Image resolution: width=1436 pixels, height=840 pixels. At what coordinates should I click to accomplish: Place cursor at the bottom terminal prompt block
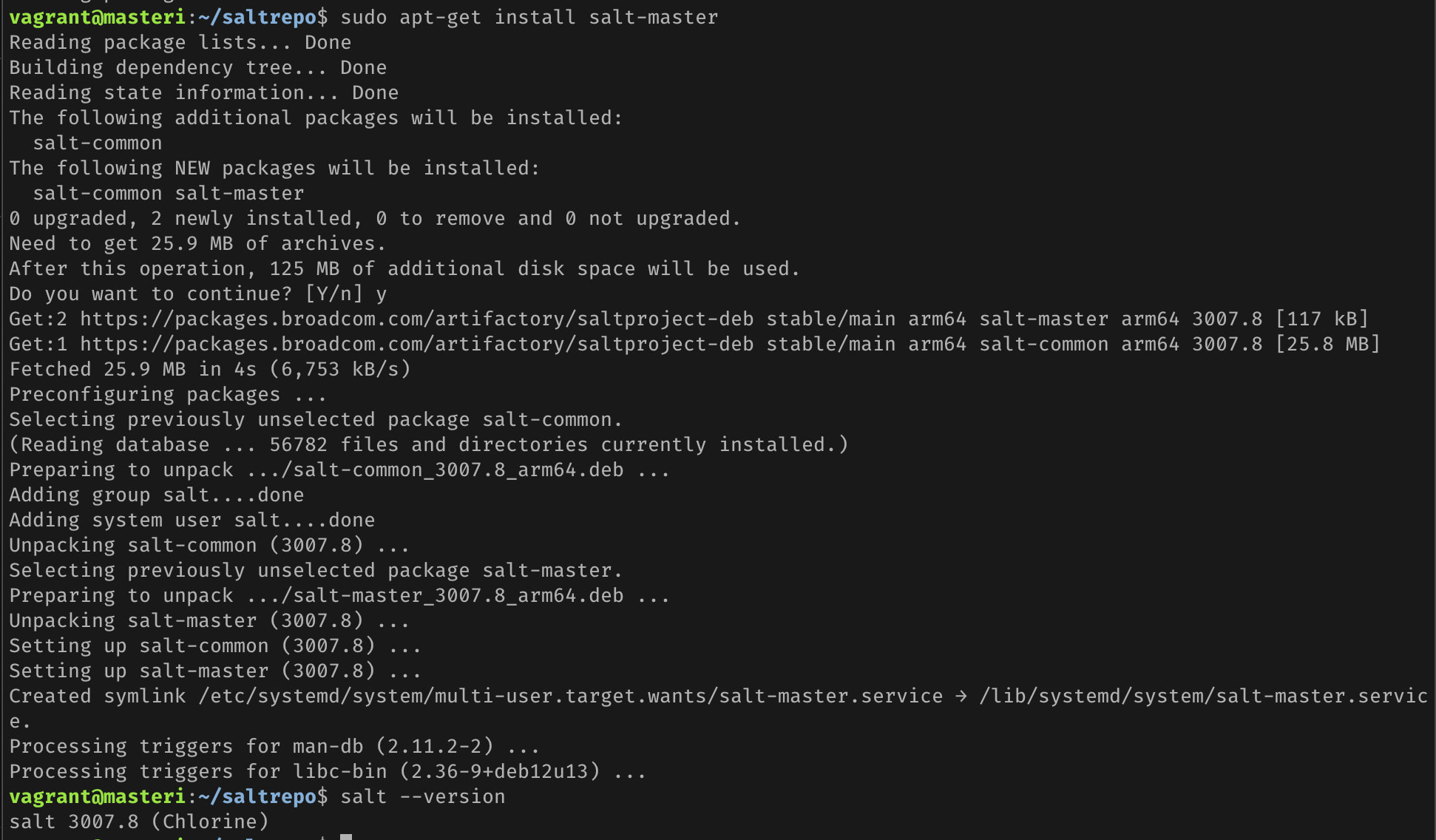click(x=346, y=836)
